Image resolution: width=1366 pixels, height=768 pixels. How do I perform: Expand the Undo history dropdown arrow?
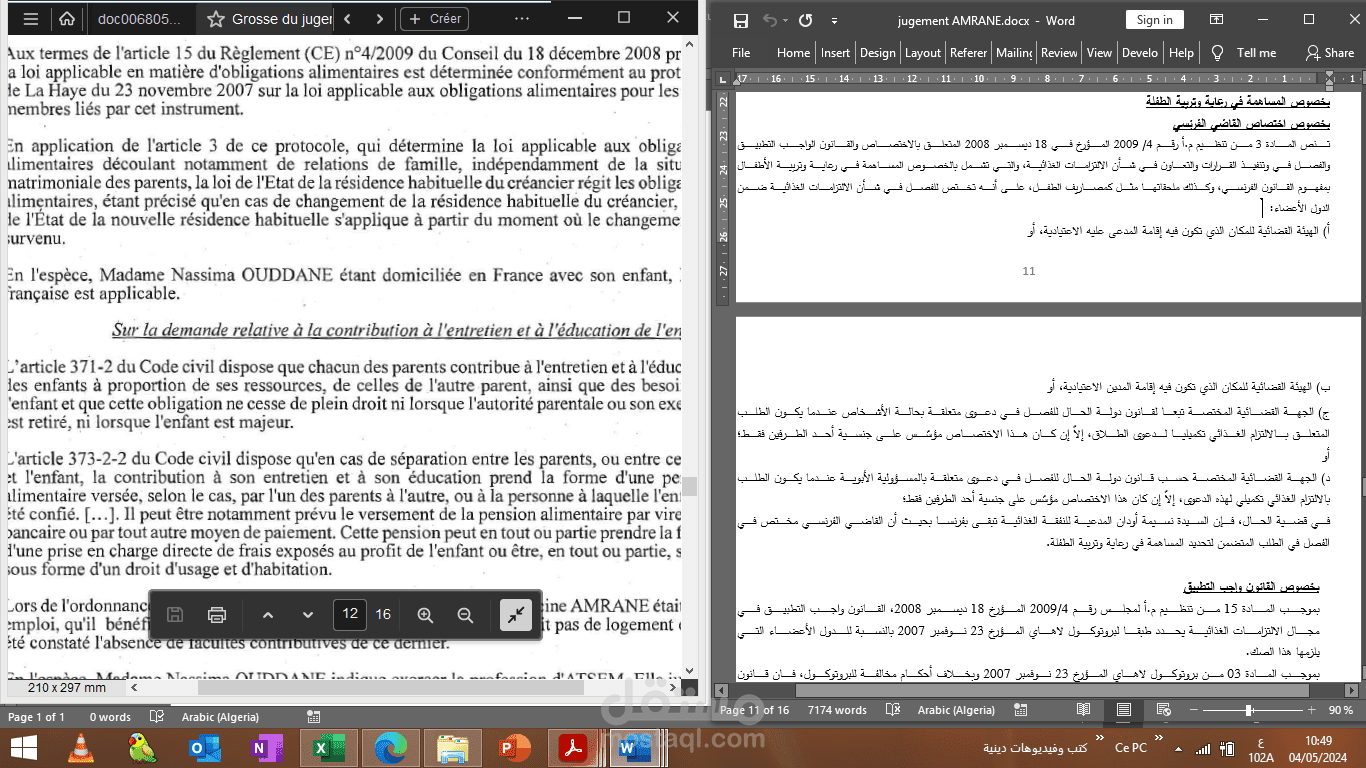(786, 21)
